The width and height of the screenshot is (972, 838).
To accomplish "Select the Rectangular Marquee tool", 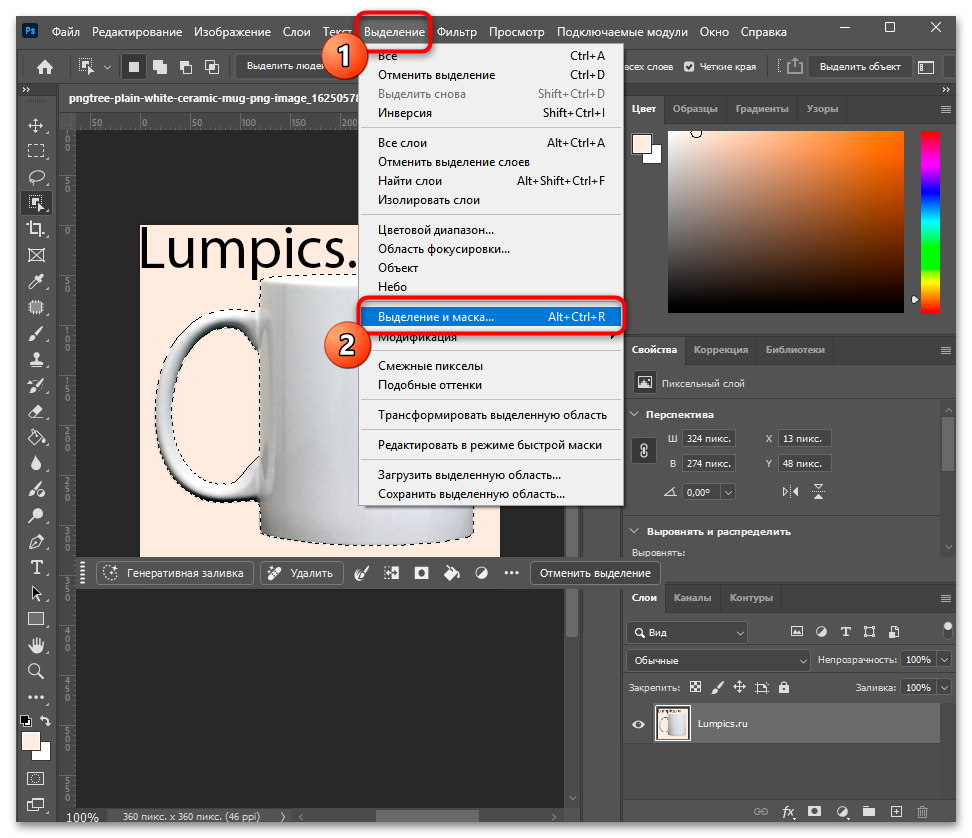I will (x=36, y=151).
